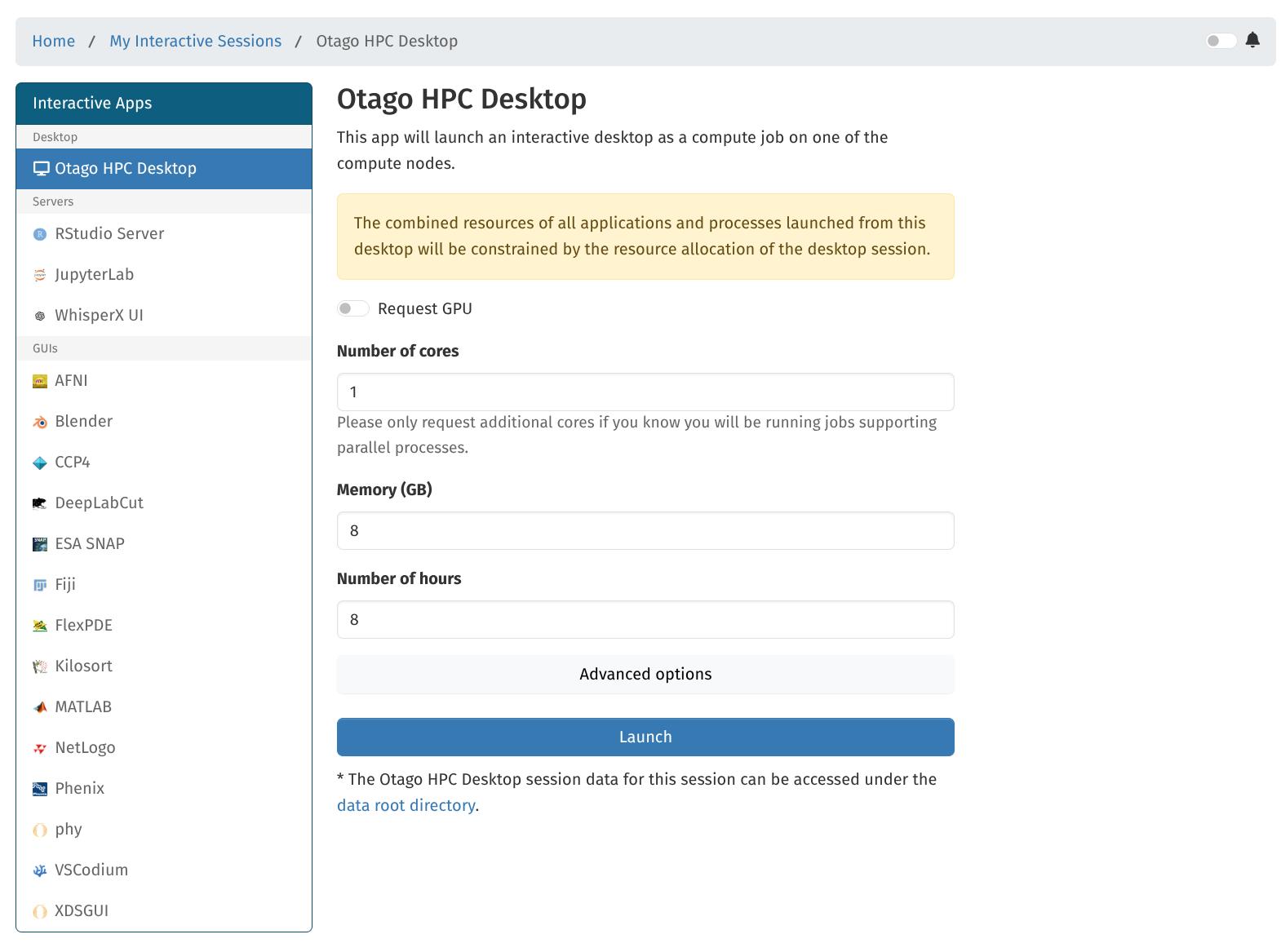The height and width of the screenshot is (952, 1281).
Task: Open AFNI app entry
Action: (164, 381)
